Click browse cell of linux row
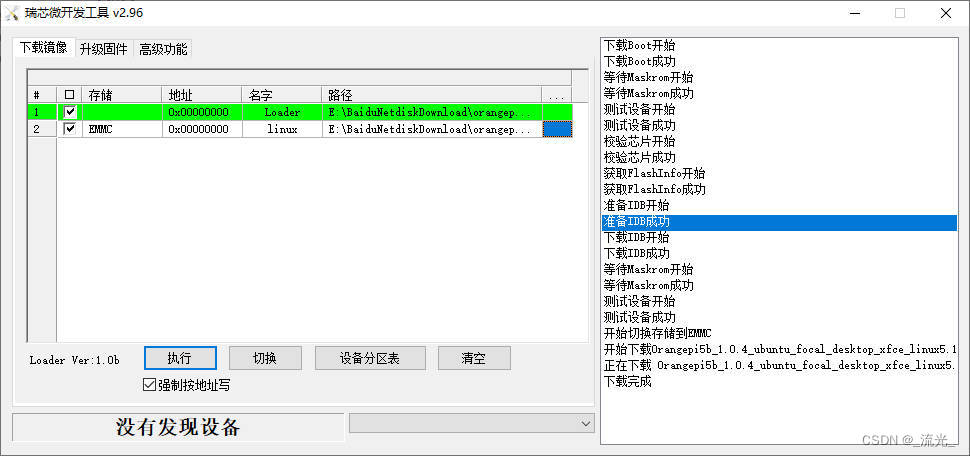The image size is (970, 456). click(x=557, y=129)
